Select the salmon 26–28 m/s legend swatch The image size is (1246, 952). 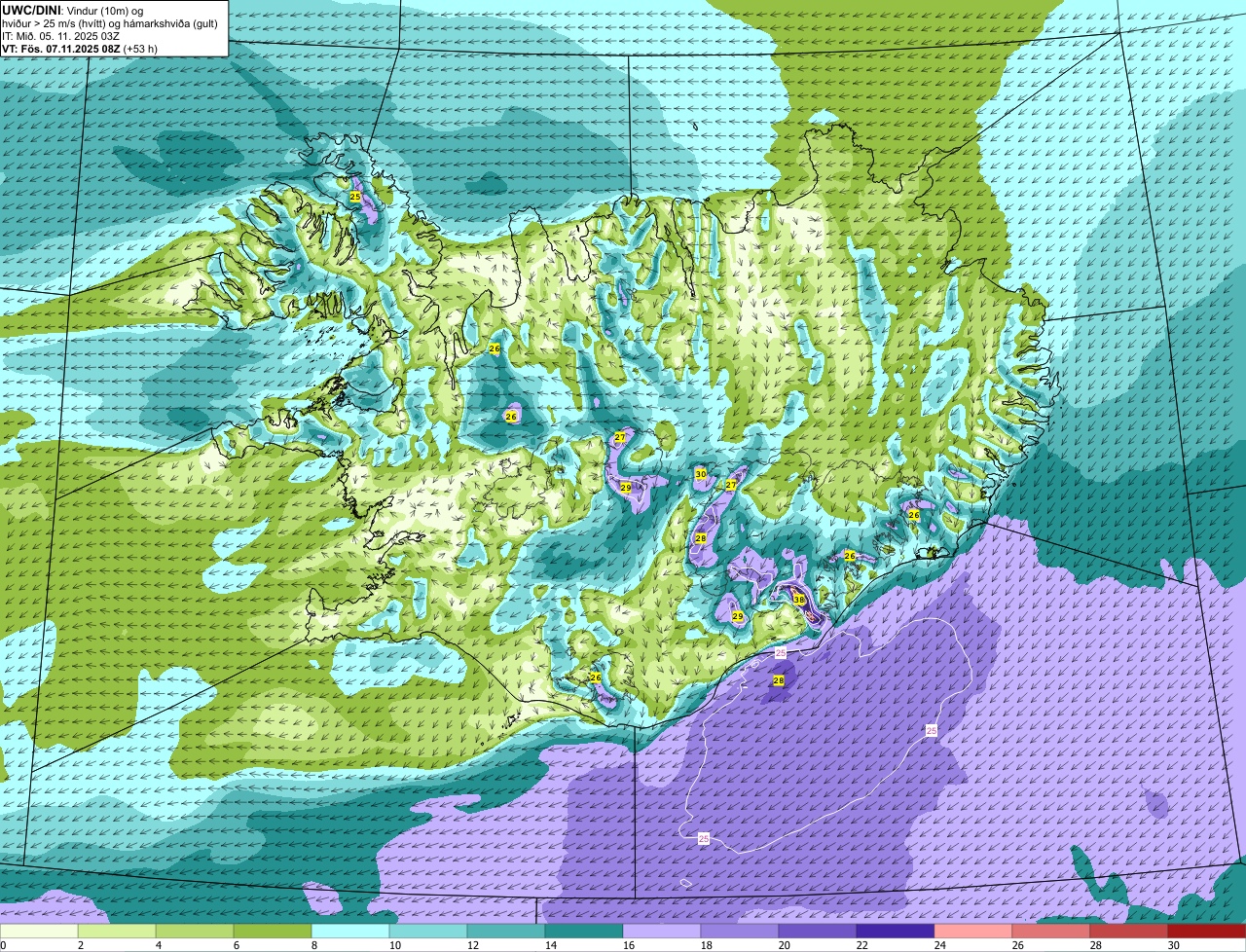click(x=1051, y=932)
